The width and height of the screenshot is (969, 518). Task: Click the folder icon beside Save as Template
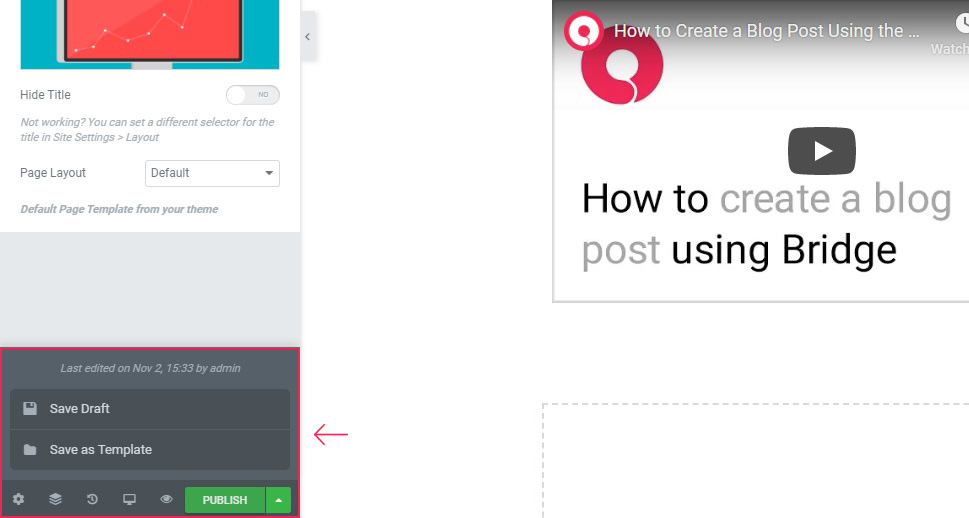tap(30, 450)
